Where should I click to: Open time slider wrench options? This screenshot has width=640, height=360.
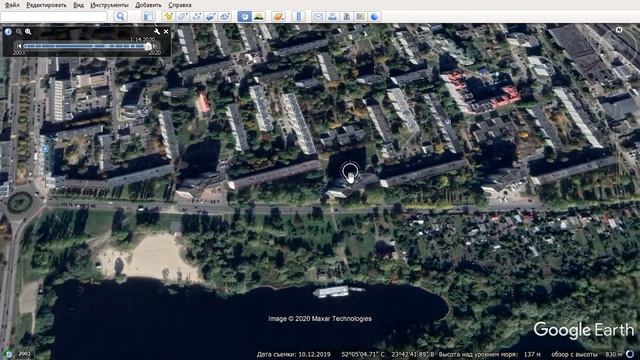click(157, 31)
